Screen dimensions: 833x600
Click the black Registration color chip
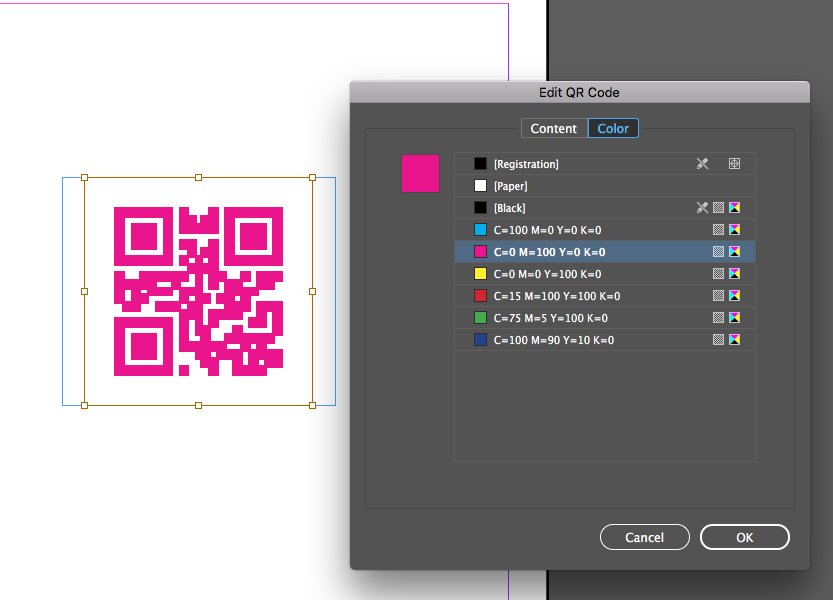(x=480, y=164)
